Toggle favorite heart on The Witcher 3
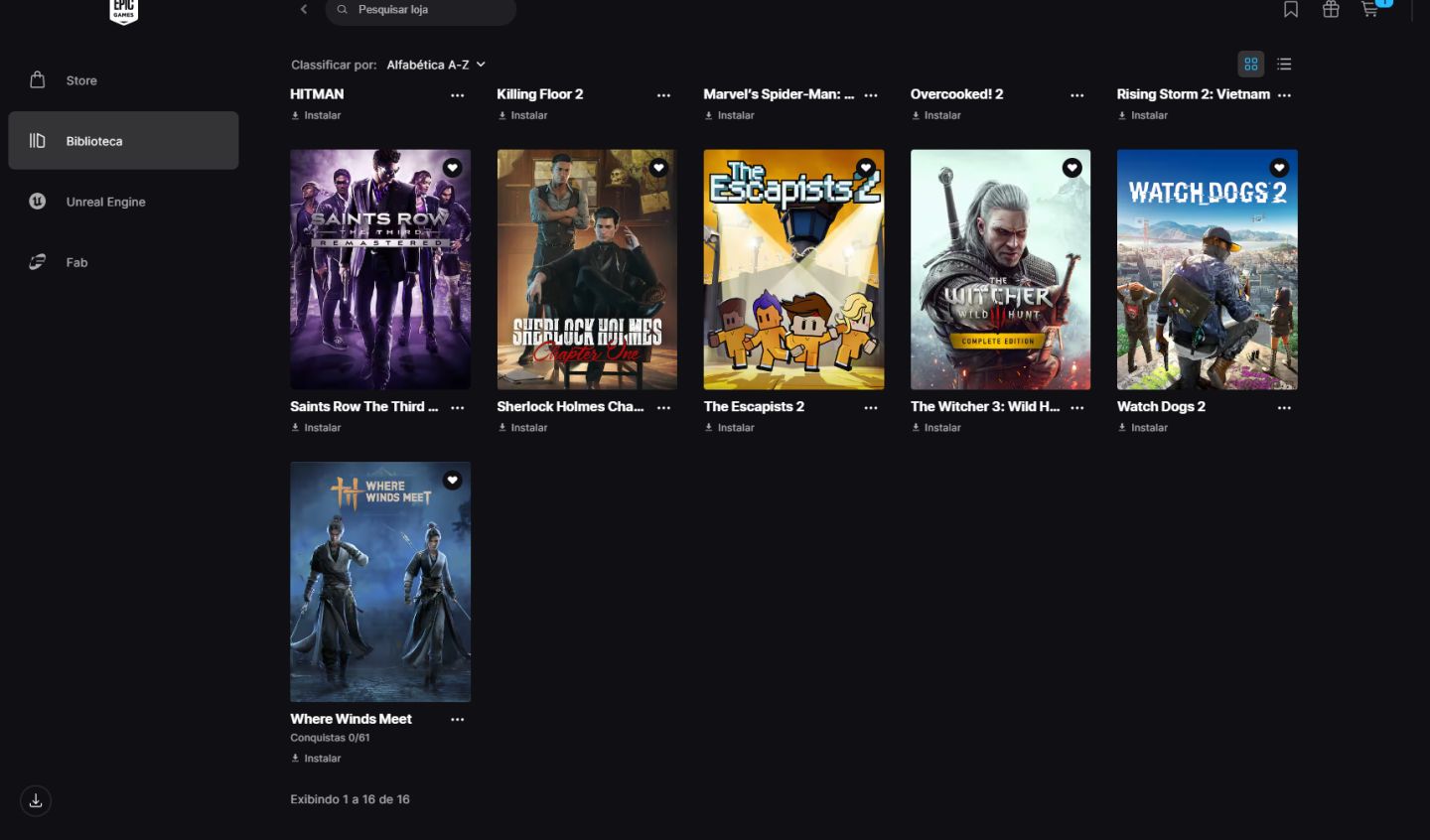 coord(1072,168)
